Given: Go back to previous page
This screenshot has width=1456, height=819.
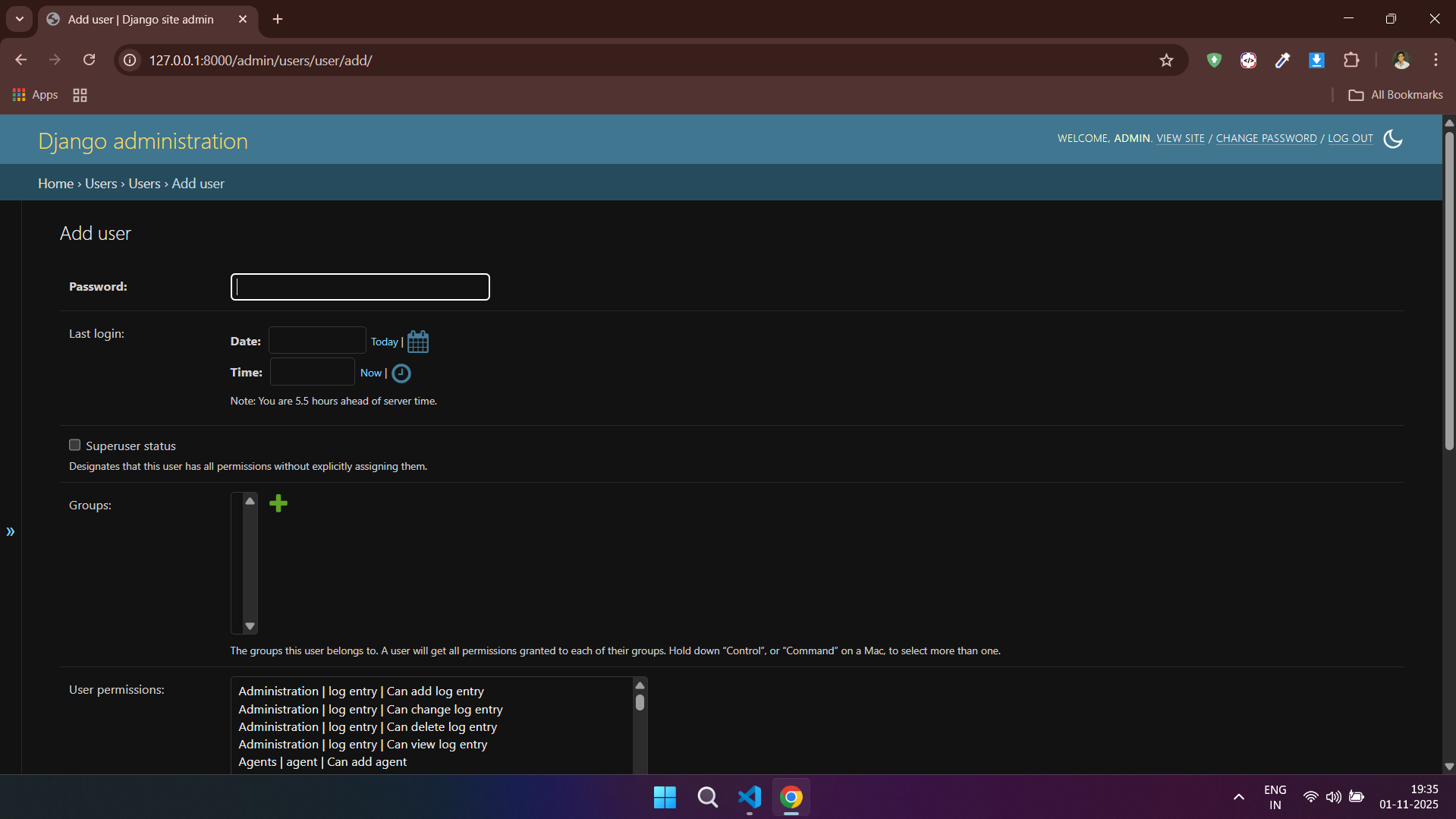Looking at the screenshot, I should click(21, 60).
